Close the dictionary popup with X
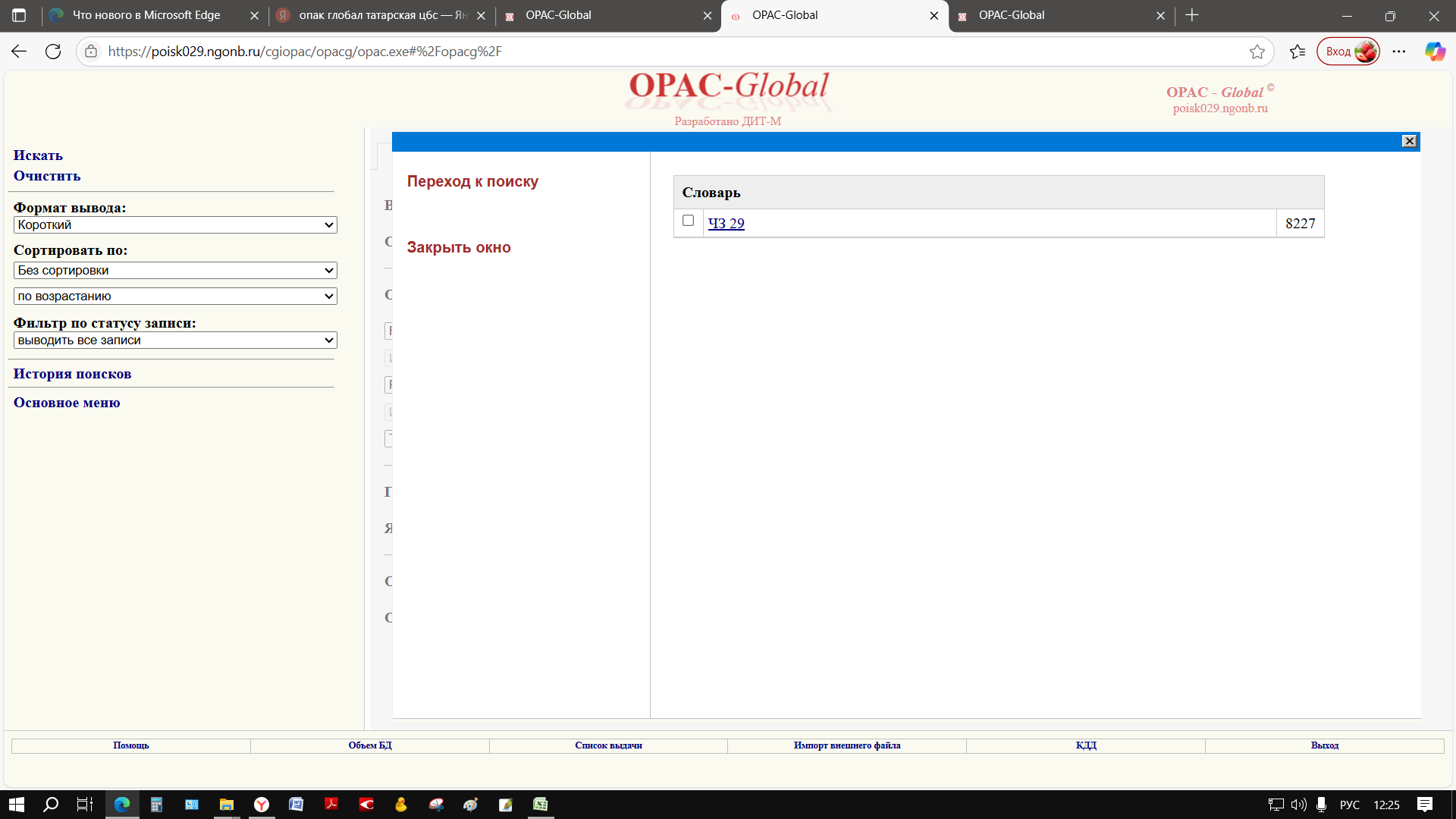The height and width of the screenshot is (819, 1456). (x=1409, y=141)
